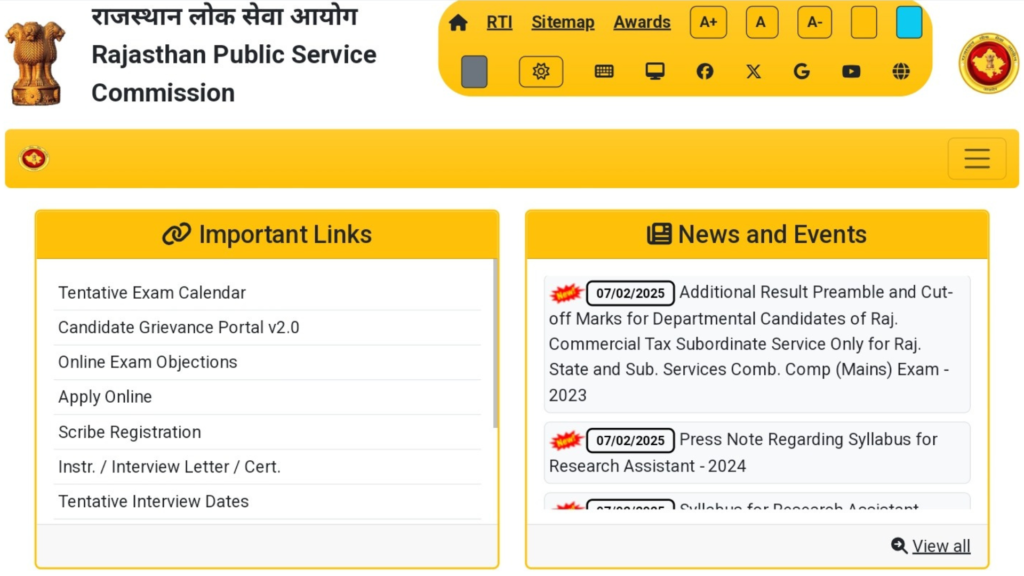Click the YouTube channel icon
Viewport: 1024px width, 576px height.
851,71
